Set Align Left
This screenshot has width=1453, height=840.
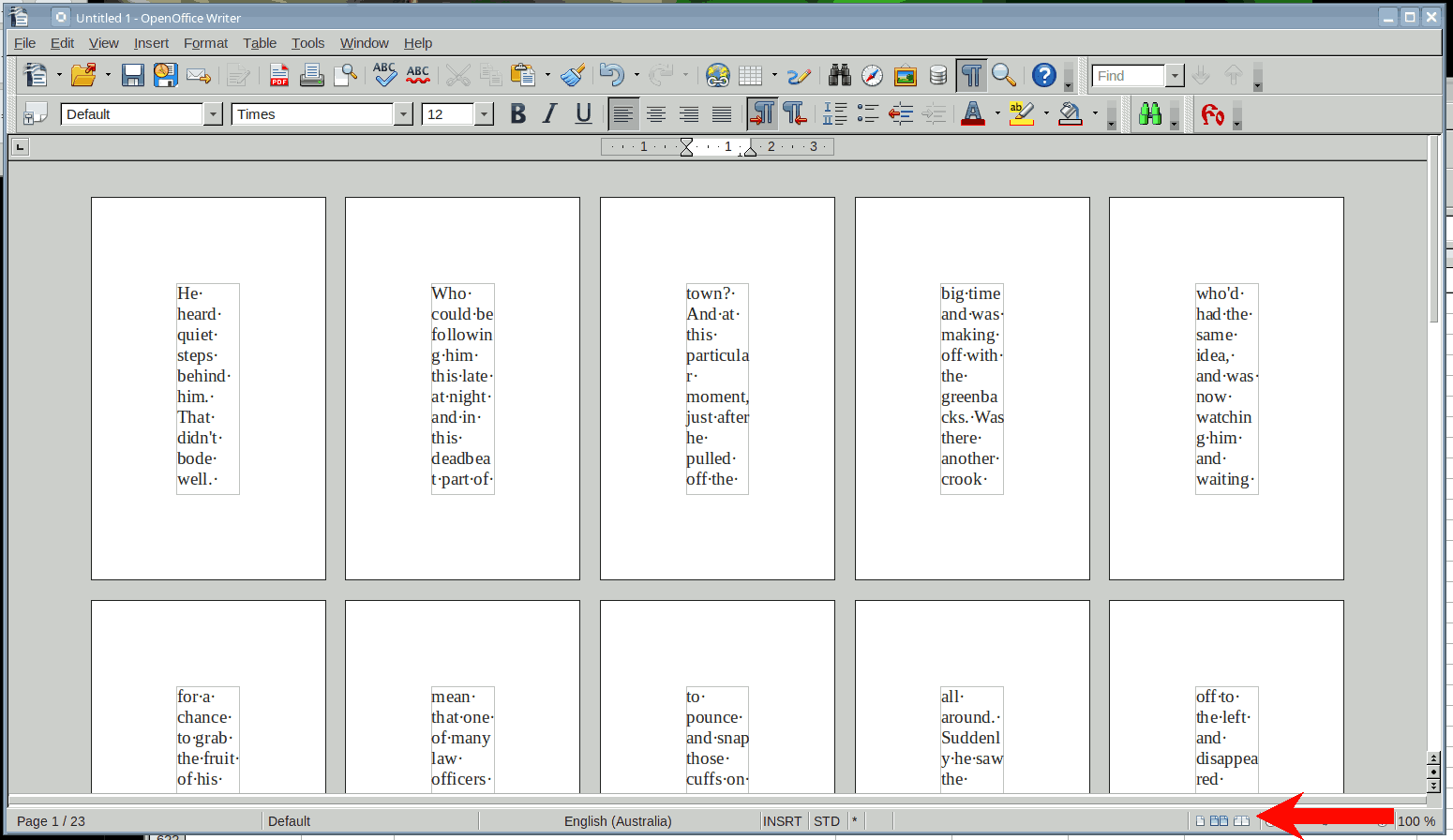623,113
